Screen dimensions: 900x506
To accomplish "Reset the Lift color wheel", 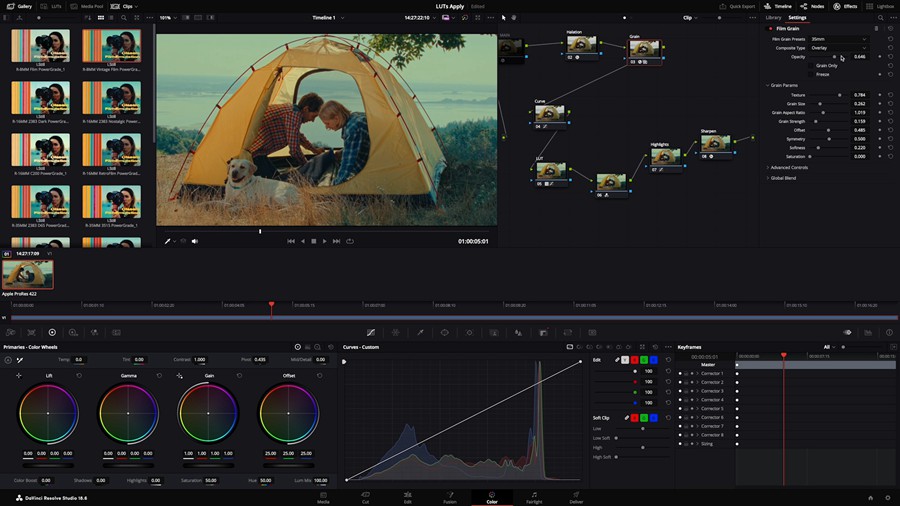I will 79,376.
